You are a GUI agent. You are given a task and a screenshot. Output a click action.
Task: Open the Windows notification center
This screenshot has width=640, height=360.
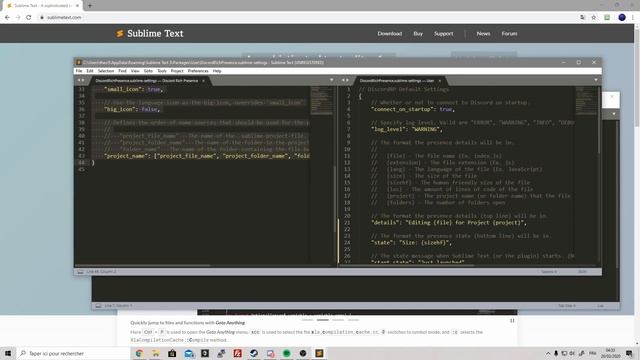coord(629,353)
